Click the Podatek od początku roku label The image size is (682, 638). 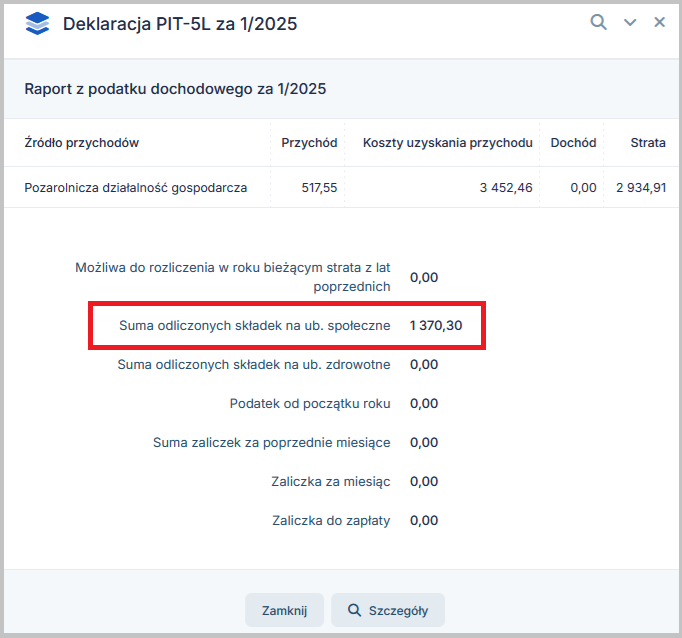pyautogui.click(x=310, y=403)
